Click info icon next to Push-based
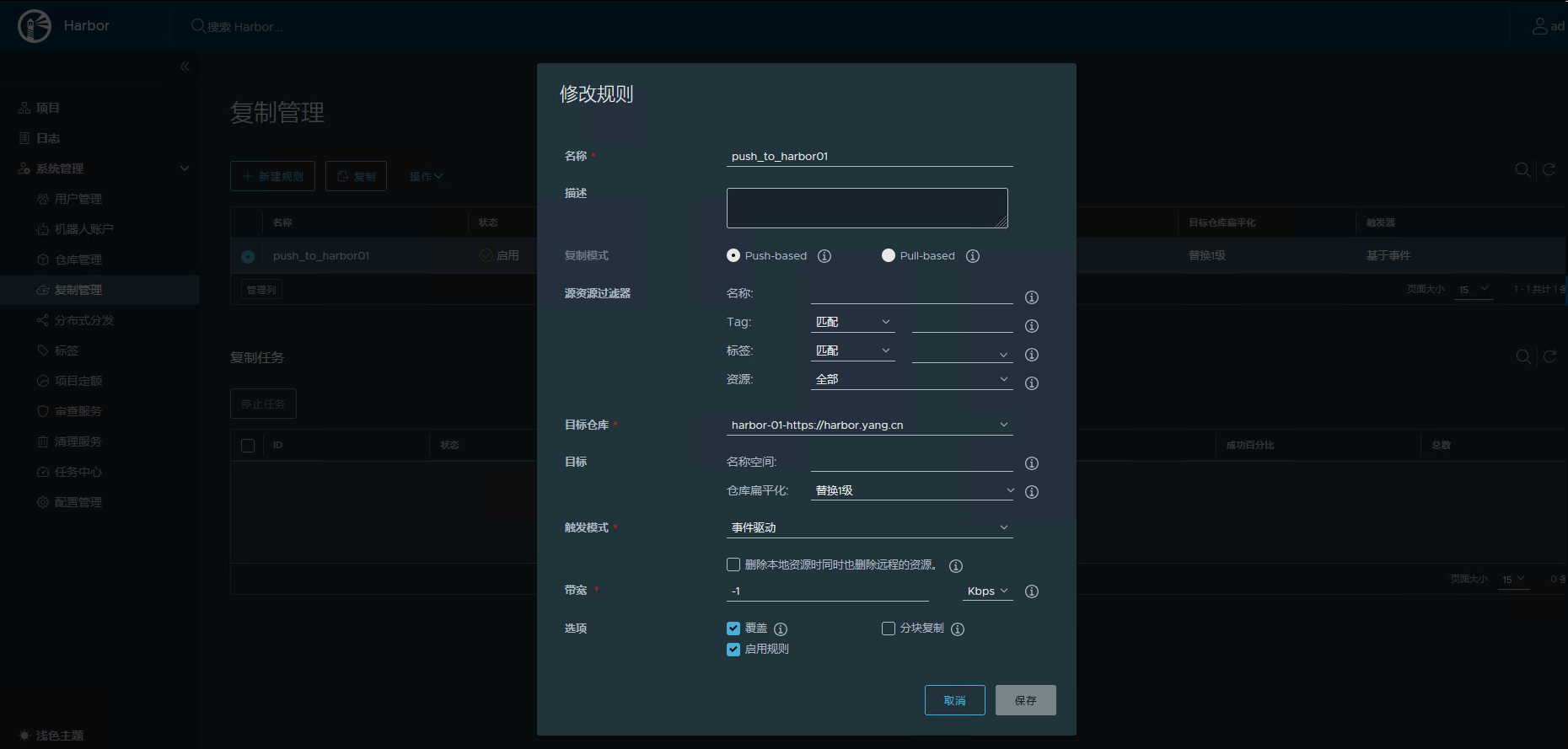 coord(824,256)
